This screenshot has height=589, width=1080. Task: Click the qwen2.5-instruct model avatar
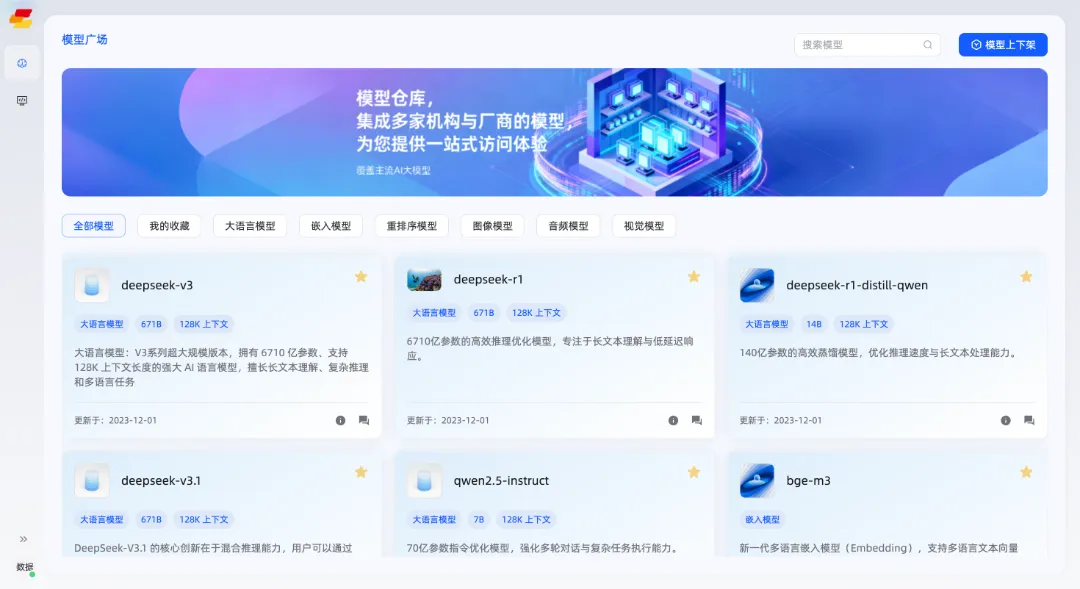pyautogui.click(x=424, y=481)
